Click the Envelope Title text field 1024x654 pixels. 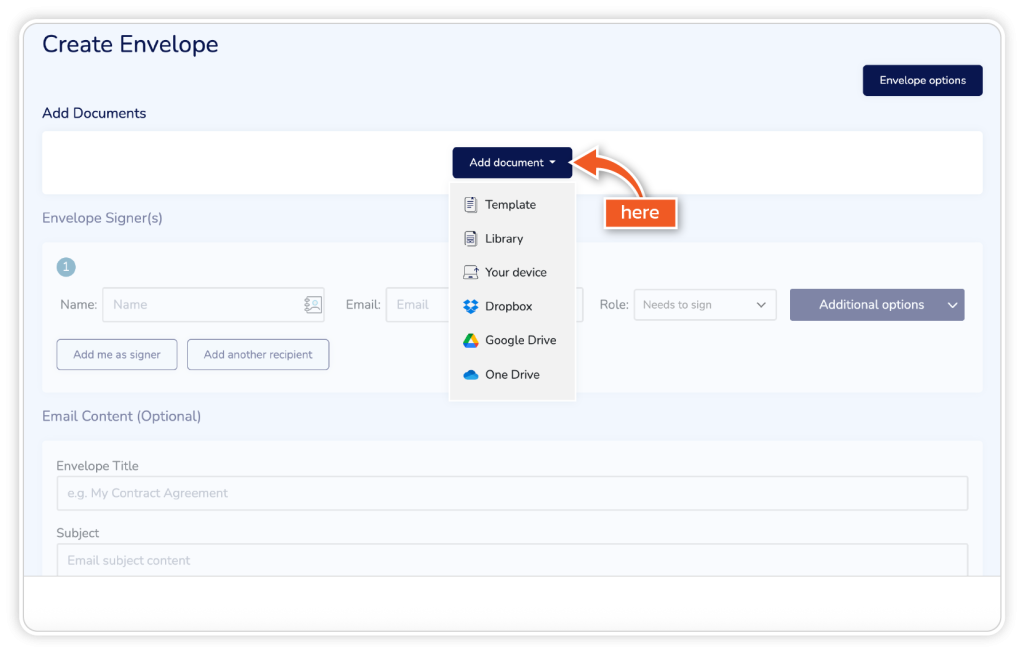pos(511,493)
